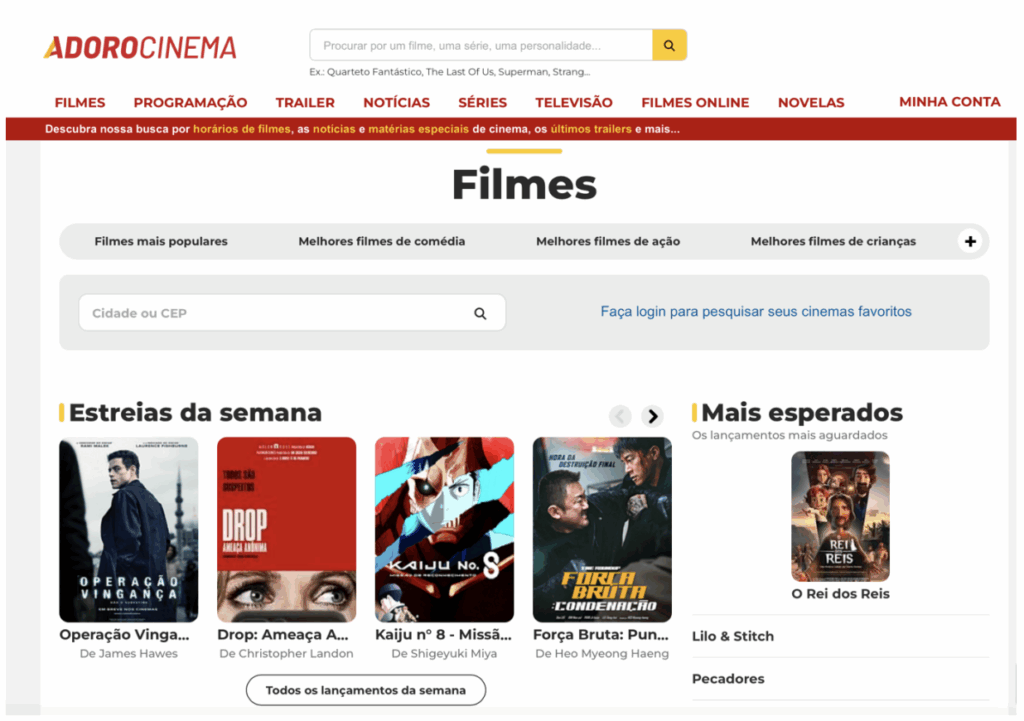This screenshot has width=1024, height=721.
Task: Select Melhores filmes de ação tab
Action: [x=608, y=241]
